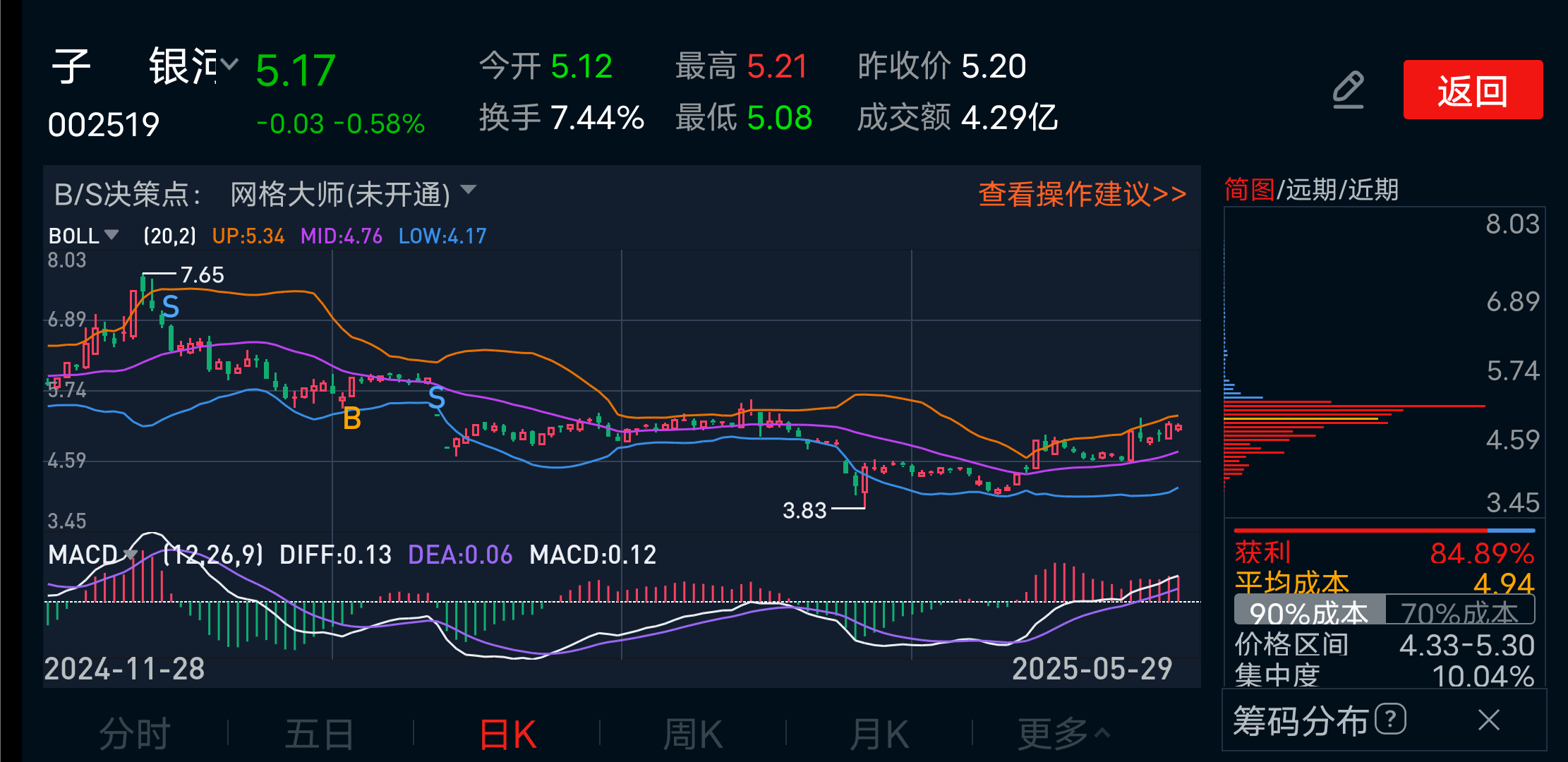Open the B/S decision-point grid master (网格大师) dropdown
The width and height of the screenshot is (1568, 762).
pyautogui.click(x=468, y=190)
